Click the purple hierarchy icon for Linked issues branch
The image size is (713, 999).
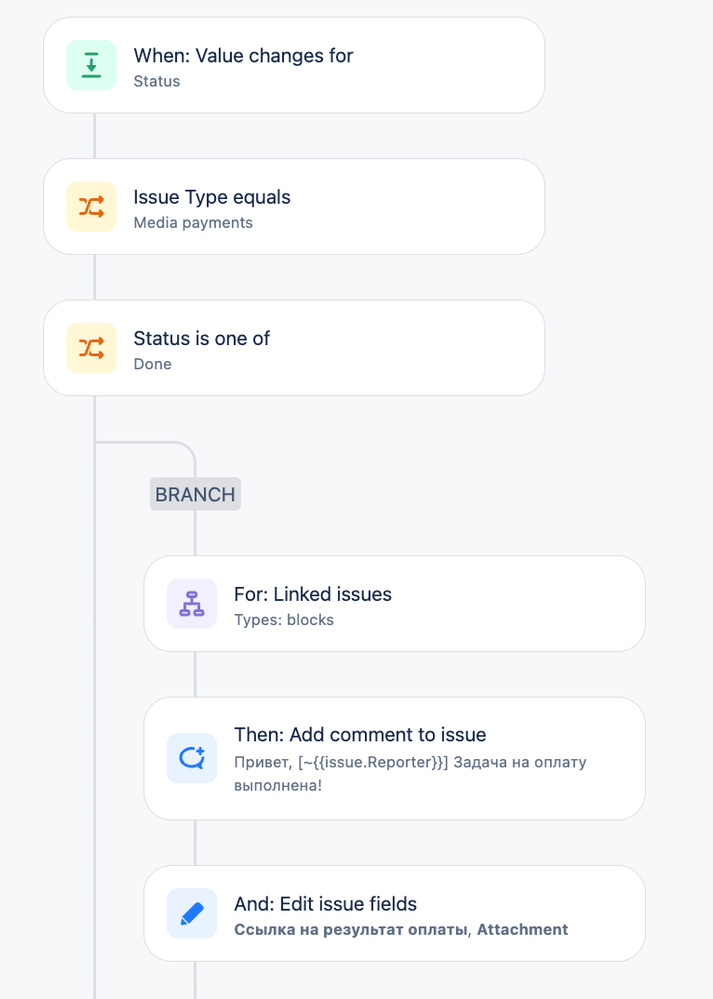pyautogui.click(x=192, y=603)
